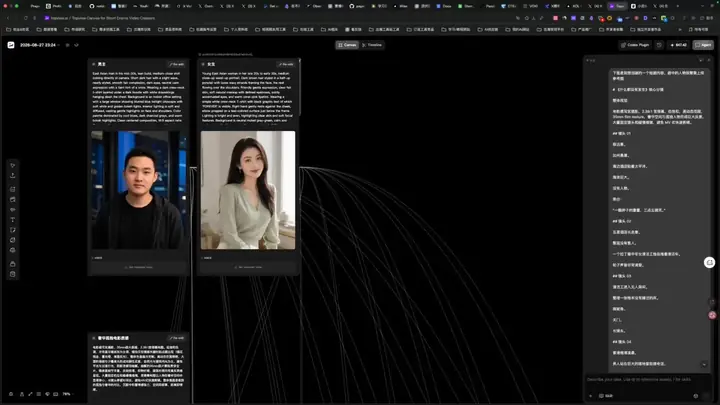Click the Skill button under chat input
720x405 pixels.
coord(606,396)
